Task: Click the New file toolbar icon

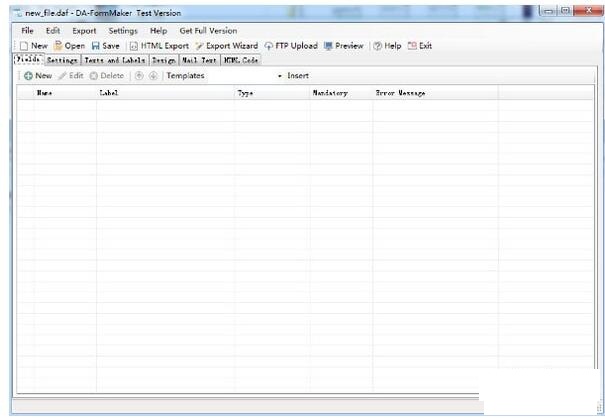Action: 34,46
